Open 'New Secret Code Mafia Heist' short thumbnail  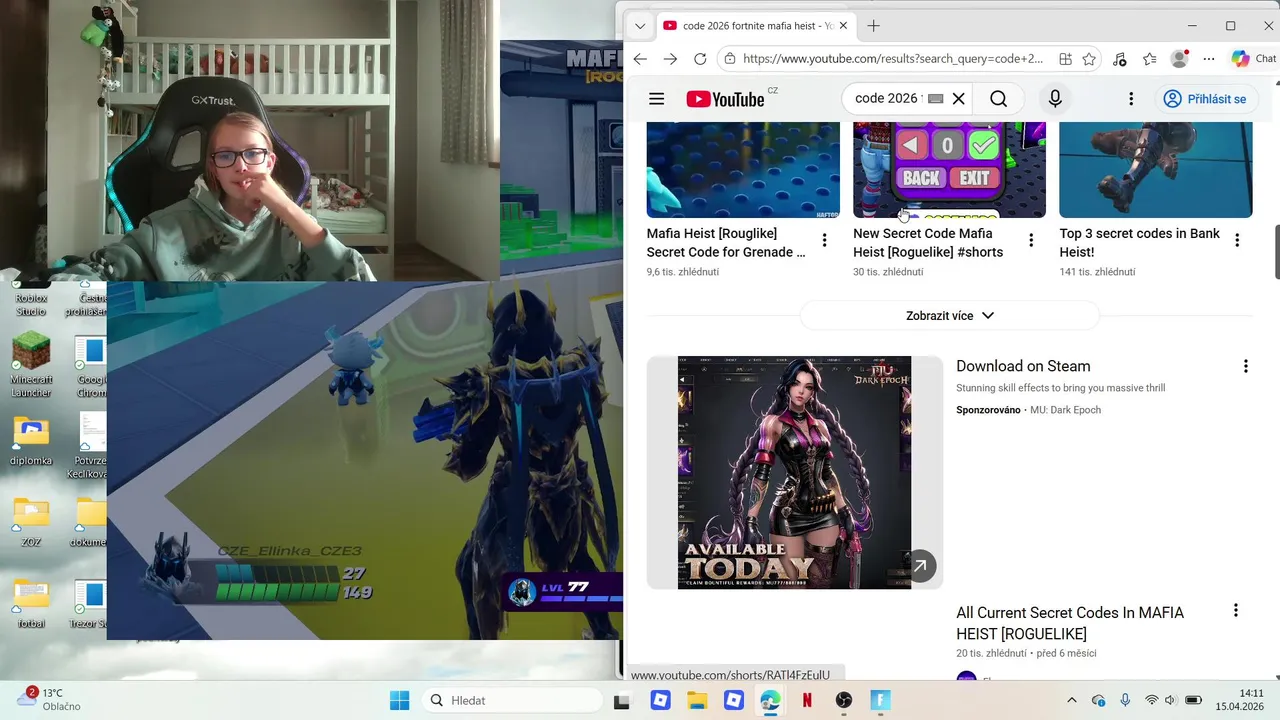point(949,170)
